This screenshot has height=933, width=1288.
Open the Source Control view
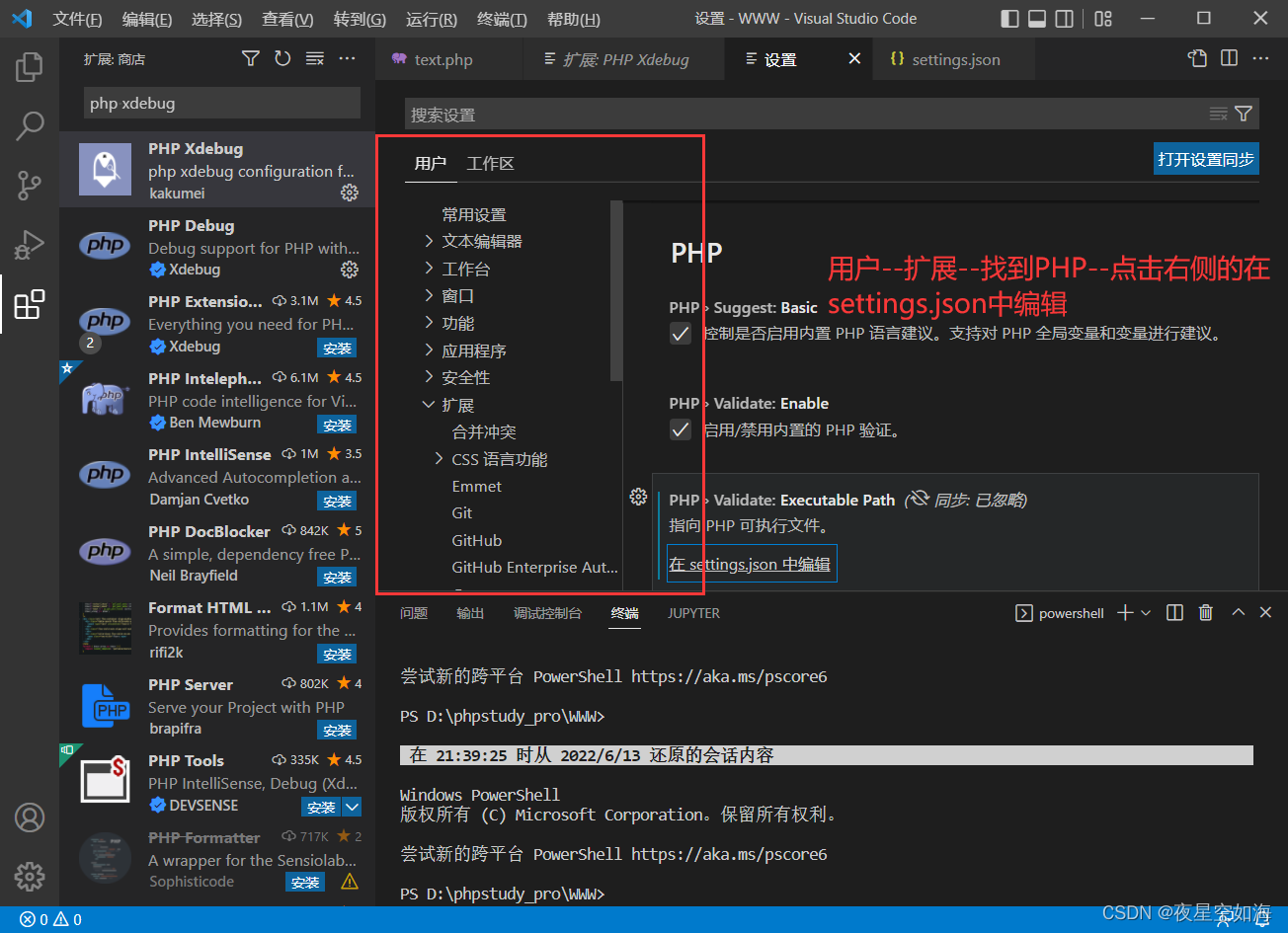click(x=30, y=186)
